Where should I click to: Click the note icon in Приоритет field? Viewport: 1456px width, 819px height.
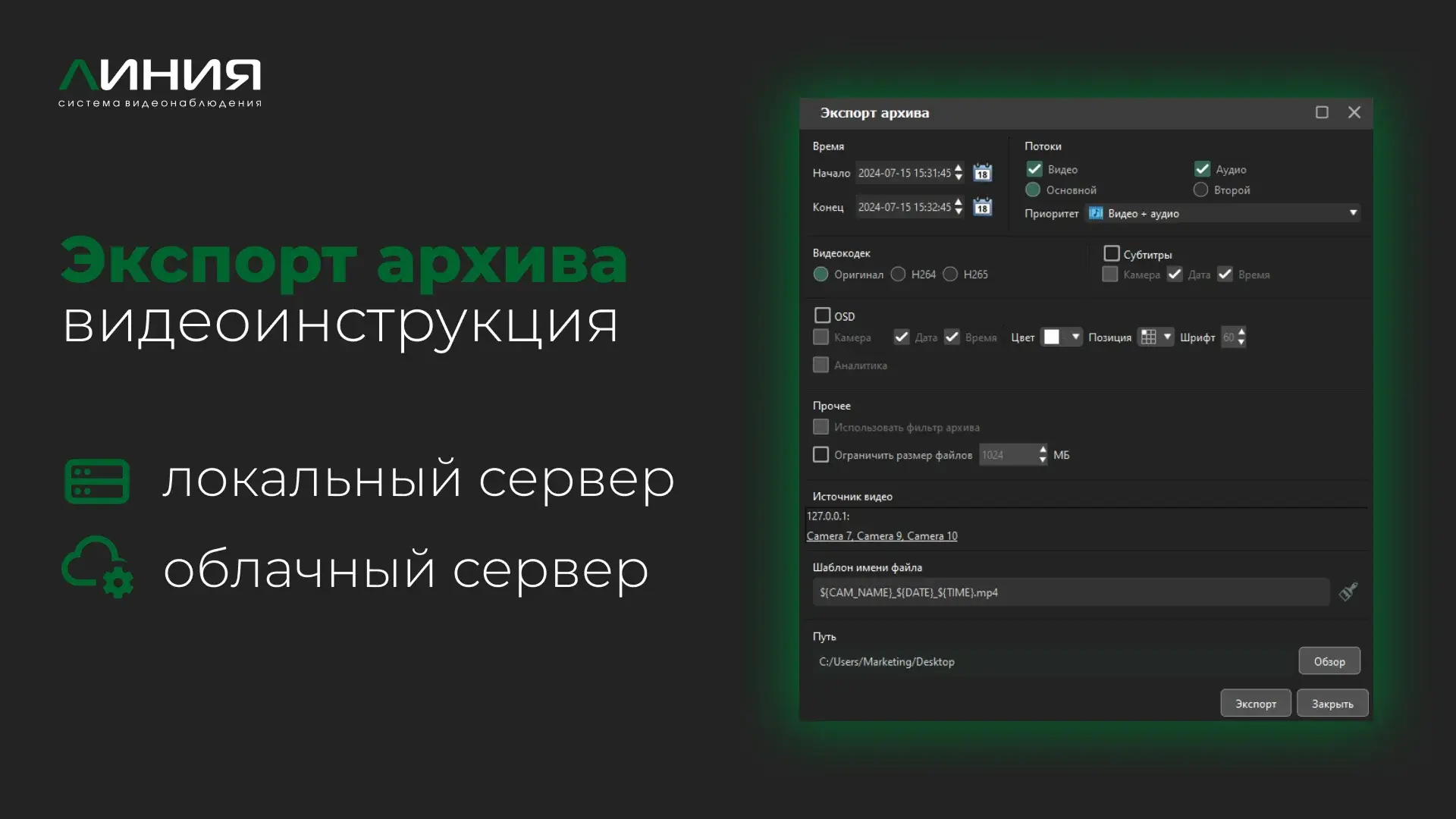point(1095,213)
